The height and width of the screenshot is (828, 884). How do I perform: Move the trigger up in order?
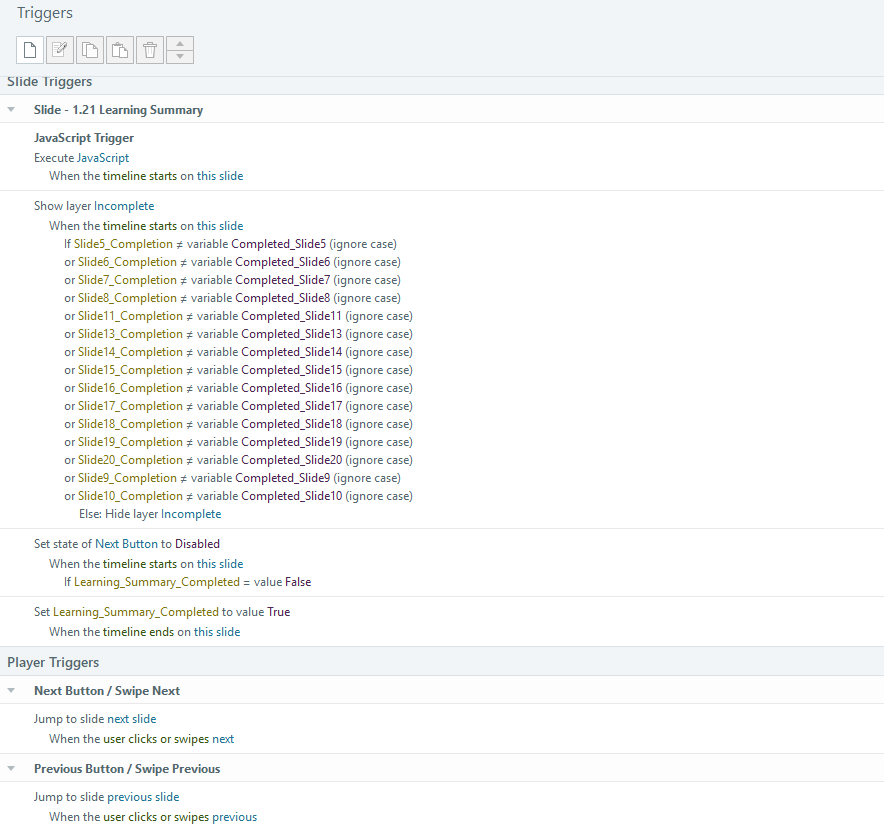point(180,44)
